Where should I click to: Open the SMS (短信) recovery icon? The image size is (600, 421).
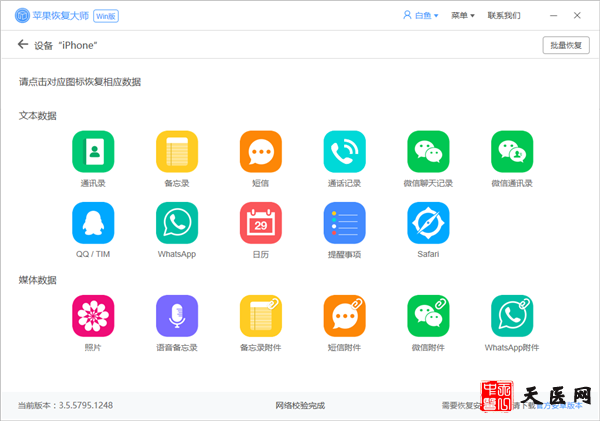tap(261, 152)
